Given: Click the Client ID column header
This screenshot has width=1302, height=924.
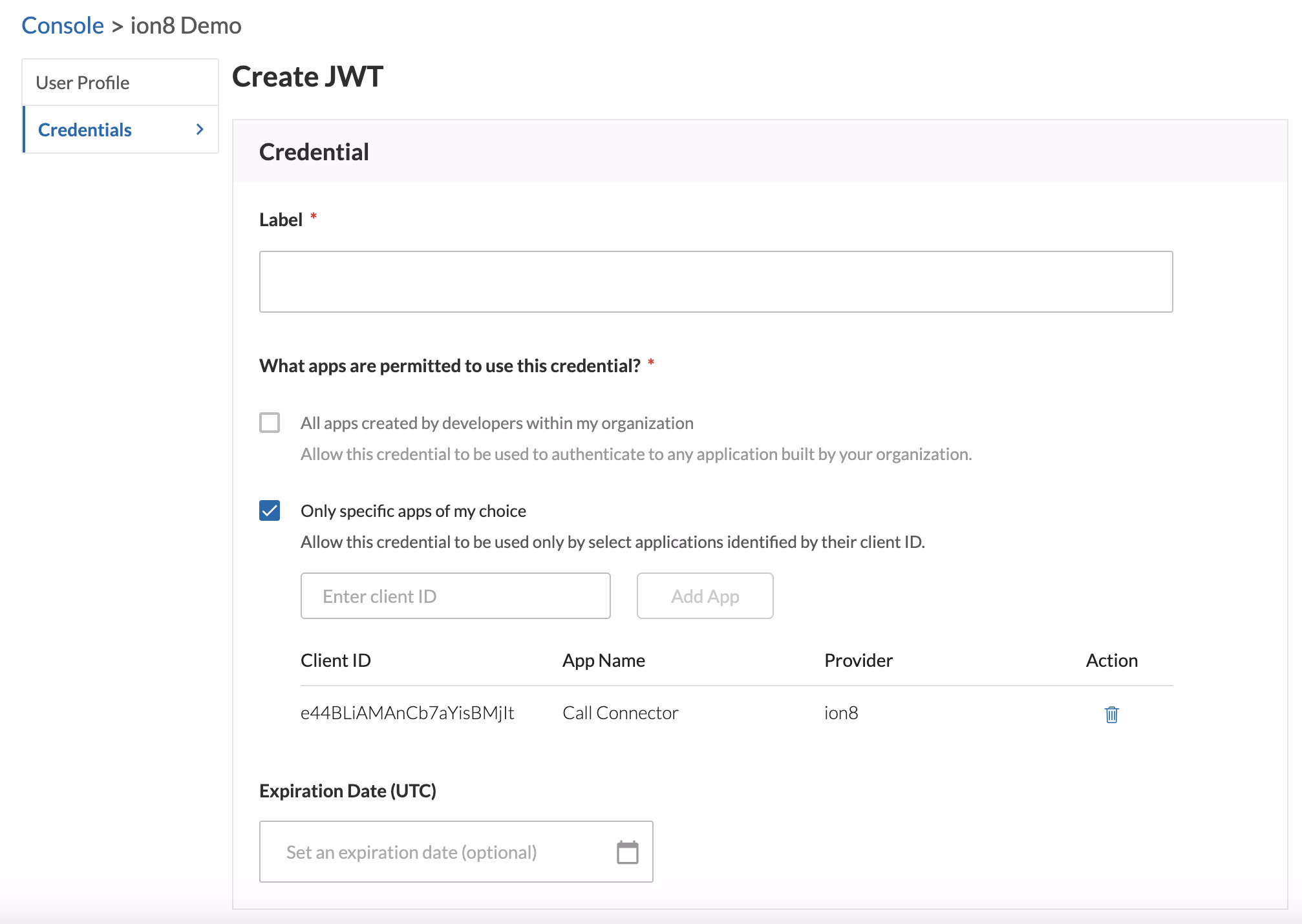Looking at the screenshot, I should [336, 660].
